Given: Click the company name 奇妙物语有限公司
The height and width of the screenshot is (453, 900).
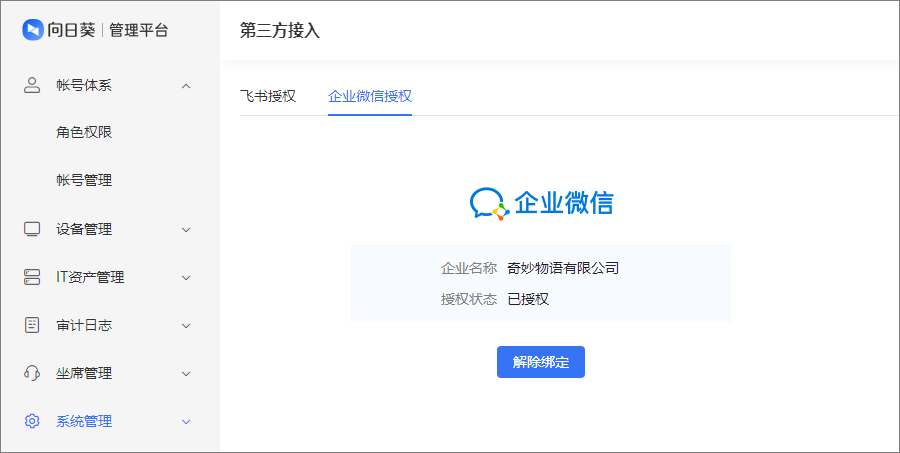Looking at the screenshot, I should [563, 268].
